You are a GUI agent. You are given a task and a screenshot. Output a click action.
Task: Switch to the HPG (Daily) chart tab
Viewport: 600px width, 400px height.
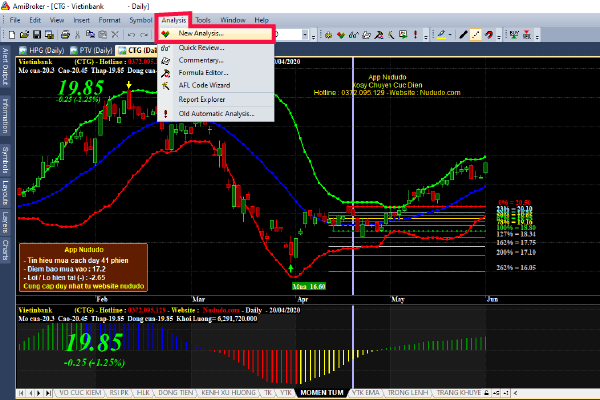point(42,51)
